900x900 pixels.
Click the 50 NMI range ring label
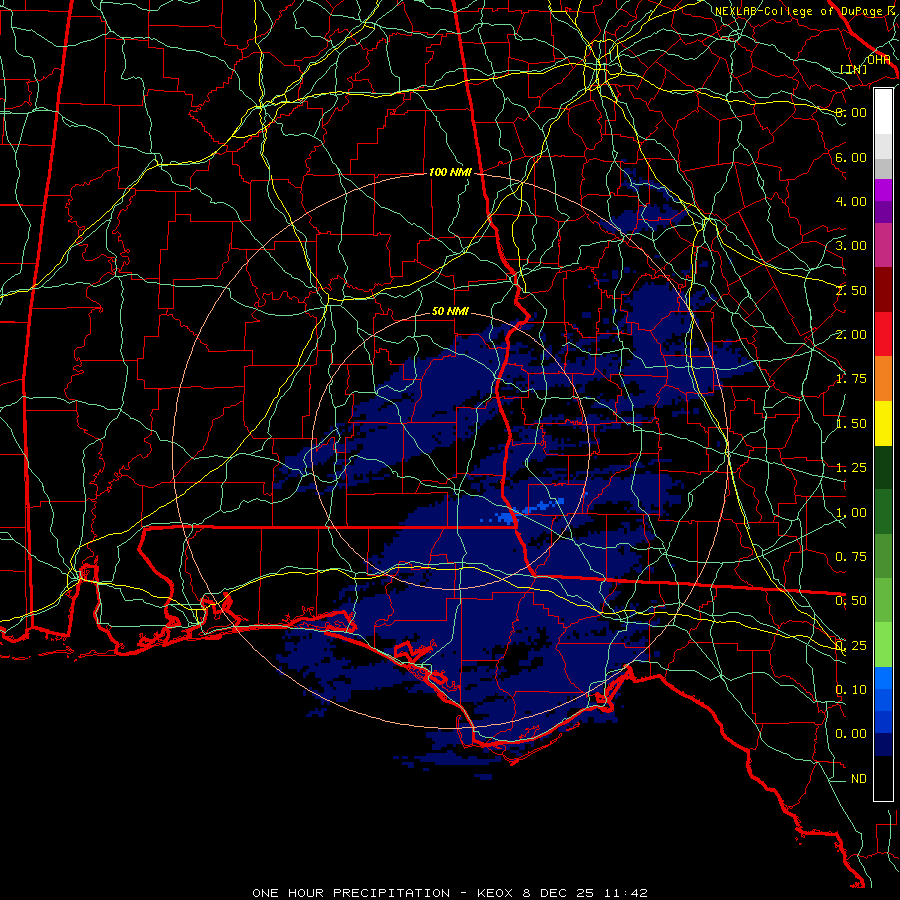coord(450,311)
